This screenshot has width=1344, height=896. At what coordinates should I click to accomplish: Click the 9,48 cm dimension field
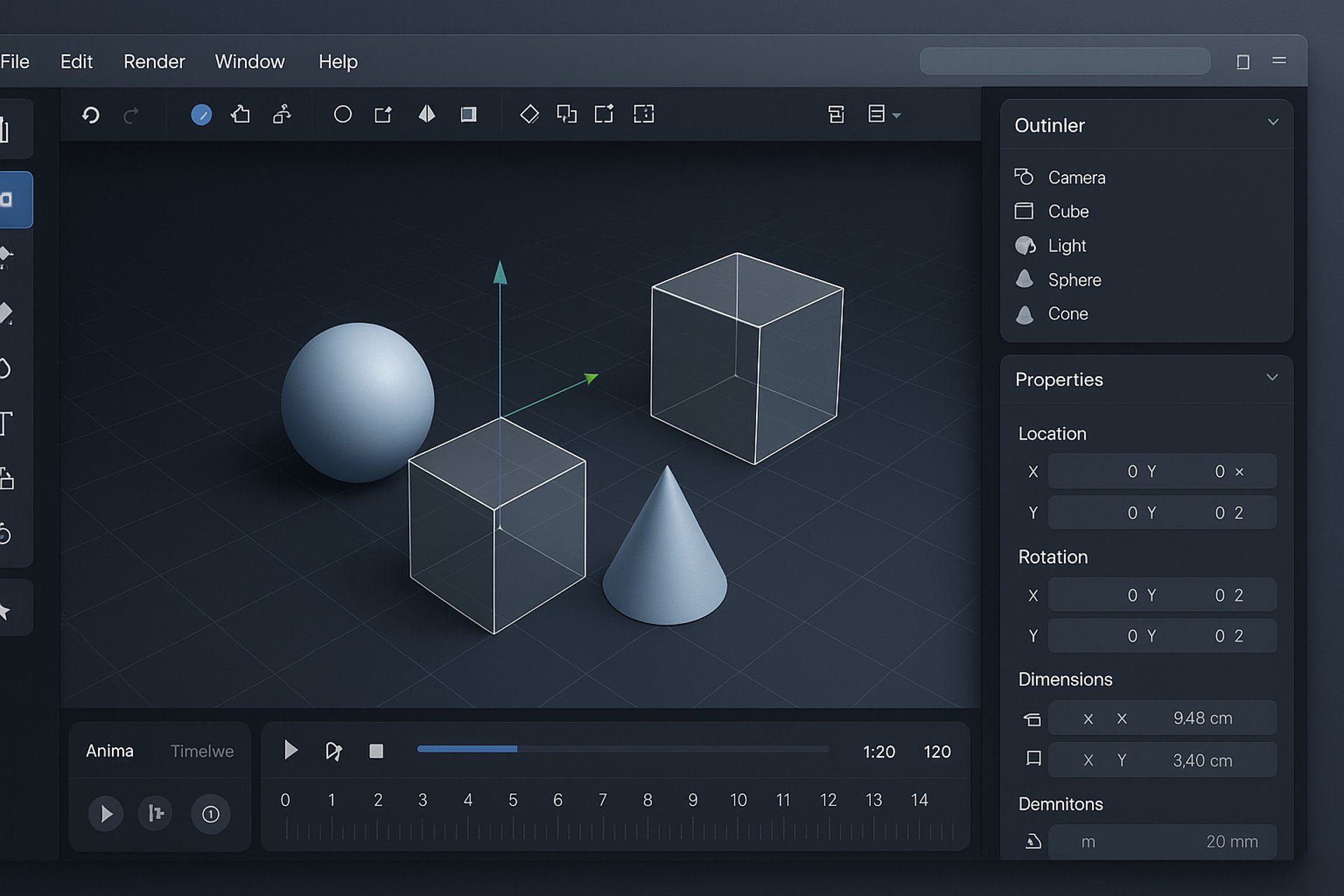(x=1202, y=718)
